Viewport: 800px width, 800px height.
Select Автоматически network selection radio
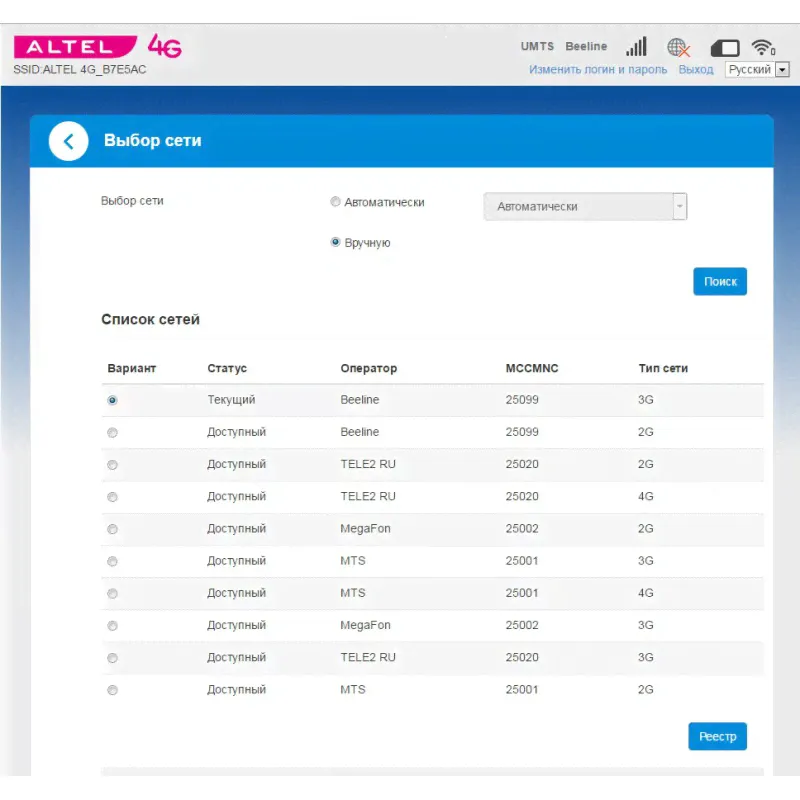(336, 202)
